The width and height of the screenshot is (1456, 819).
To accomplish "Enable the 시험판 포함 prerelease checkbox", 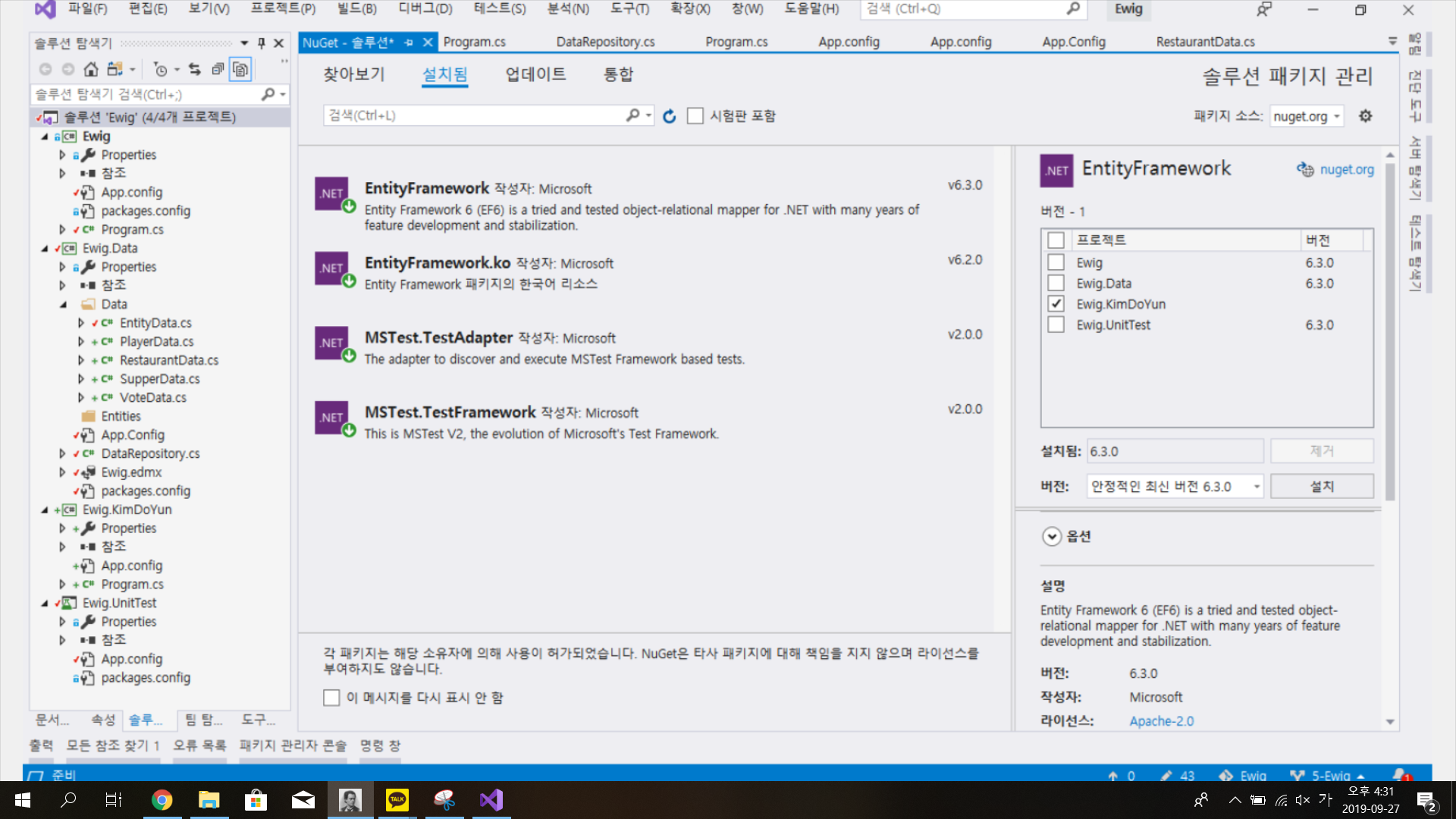I will 695,116.
